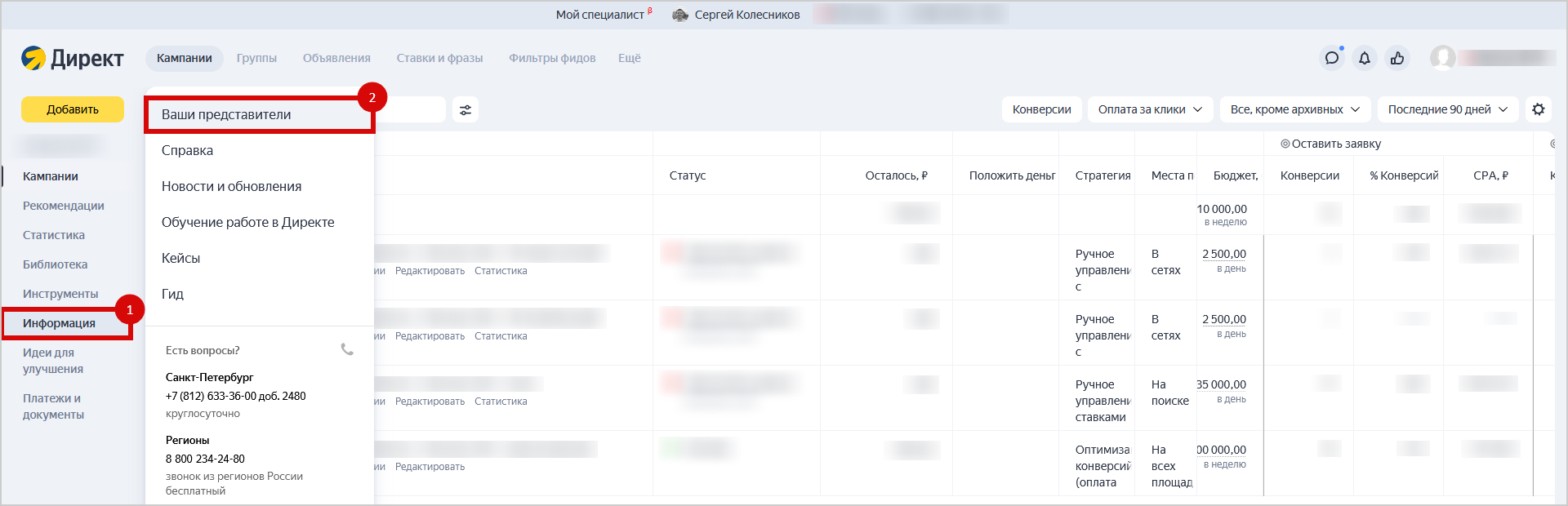Select Справка in the information menu
The width and height of the screenshot is (1568, 506).
pos(260,150)
